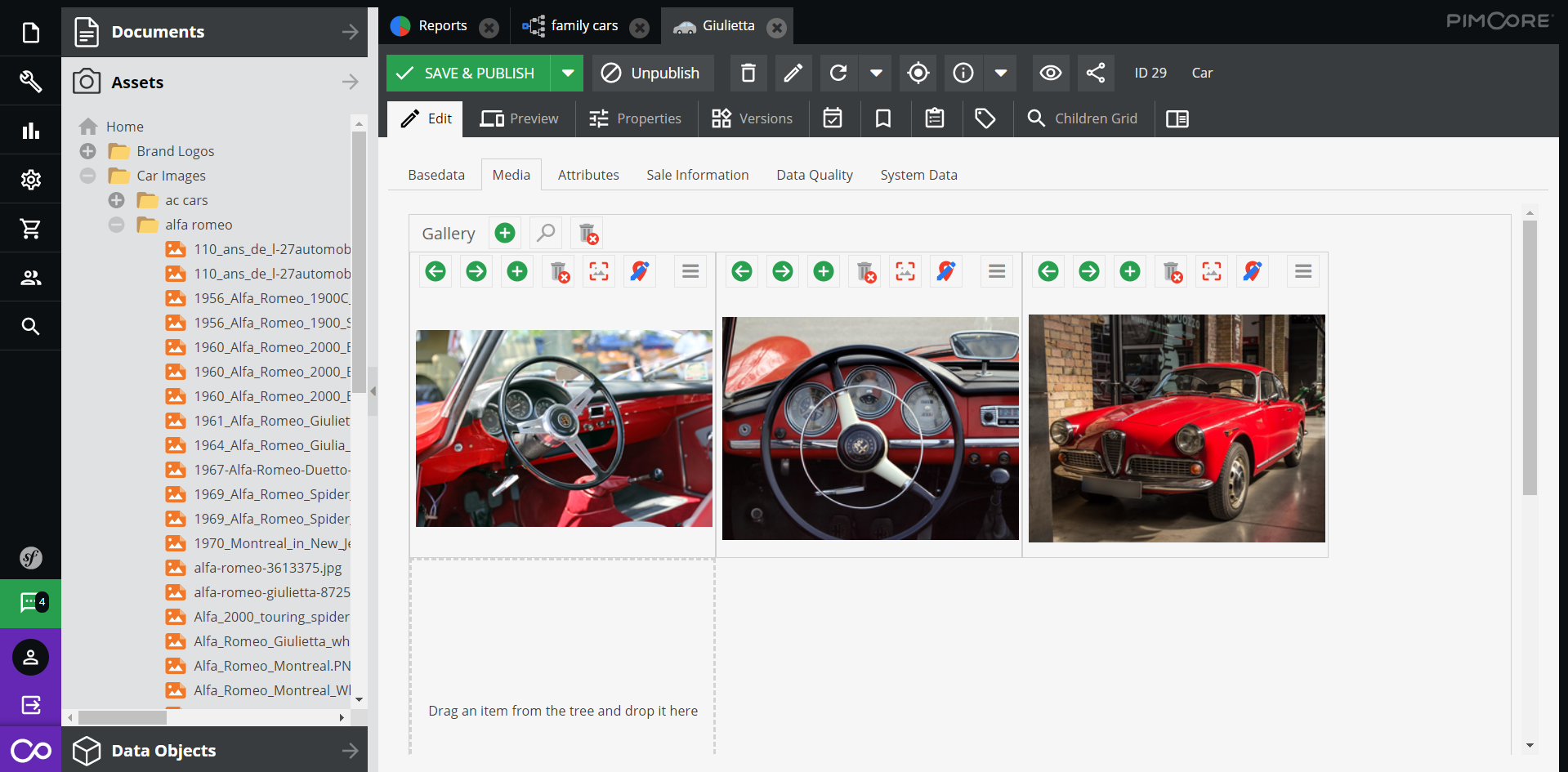The height and width of the screenshot is (772, 1568).
Task: Open dropdown arrow next to info icon
Action: pos(1001,73)
